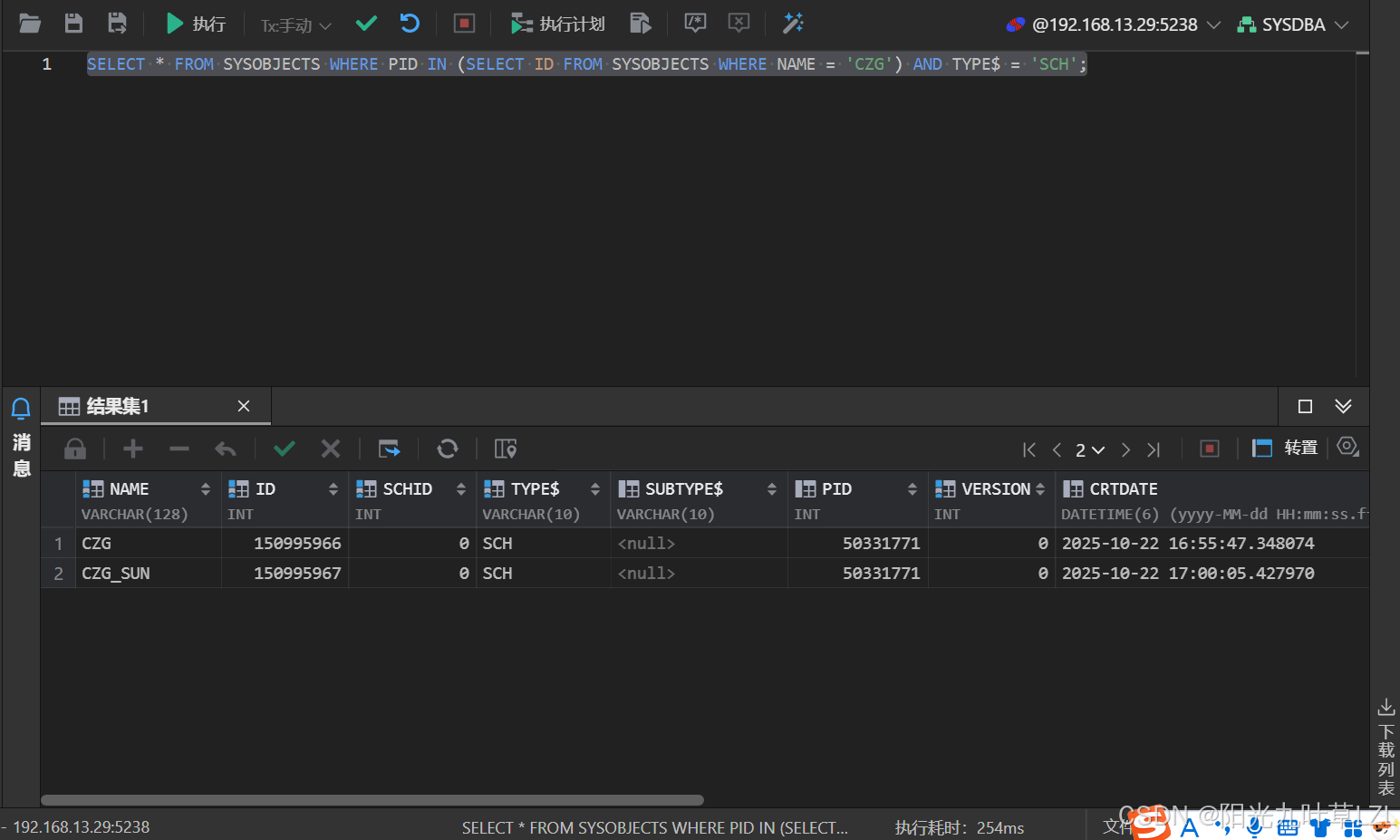This screenshot has height=840, width=1400.
Task: Open file with the folder icon
Action: click(x=30, y=24)
